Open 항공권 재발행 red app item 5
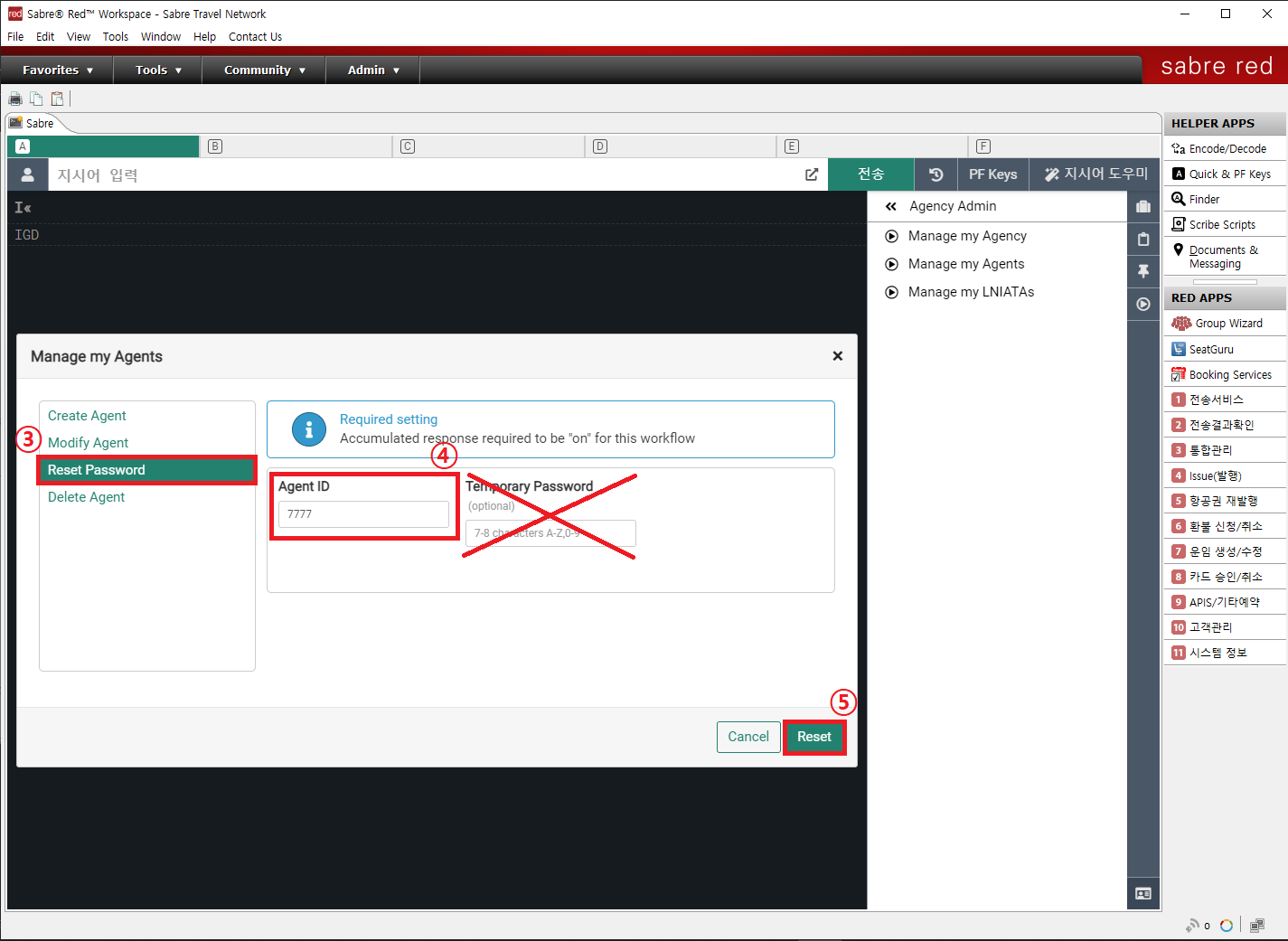Screen dimensions: 1288x941 (x=1225, y=501)
